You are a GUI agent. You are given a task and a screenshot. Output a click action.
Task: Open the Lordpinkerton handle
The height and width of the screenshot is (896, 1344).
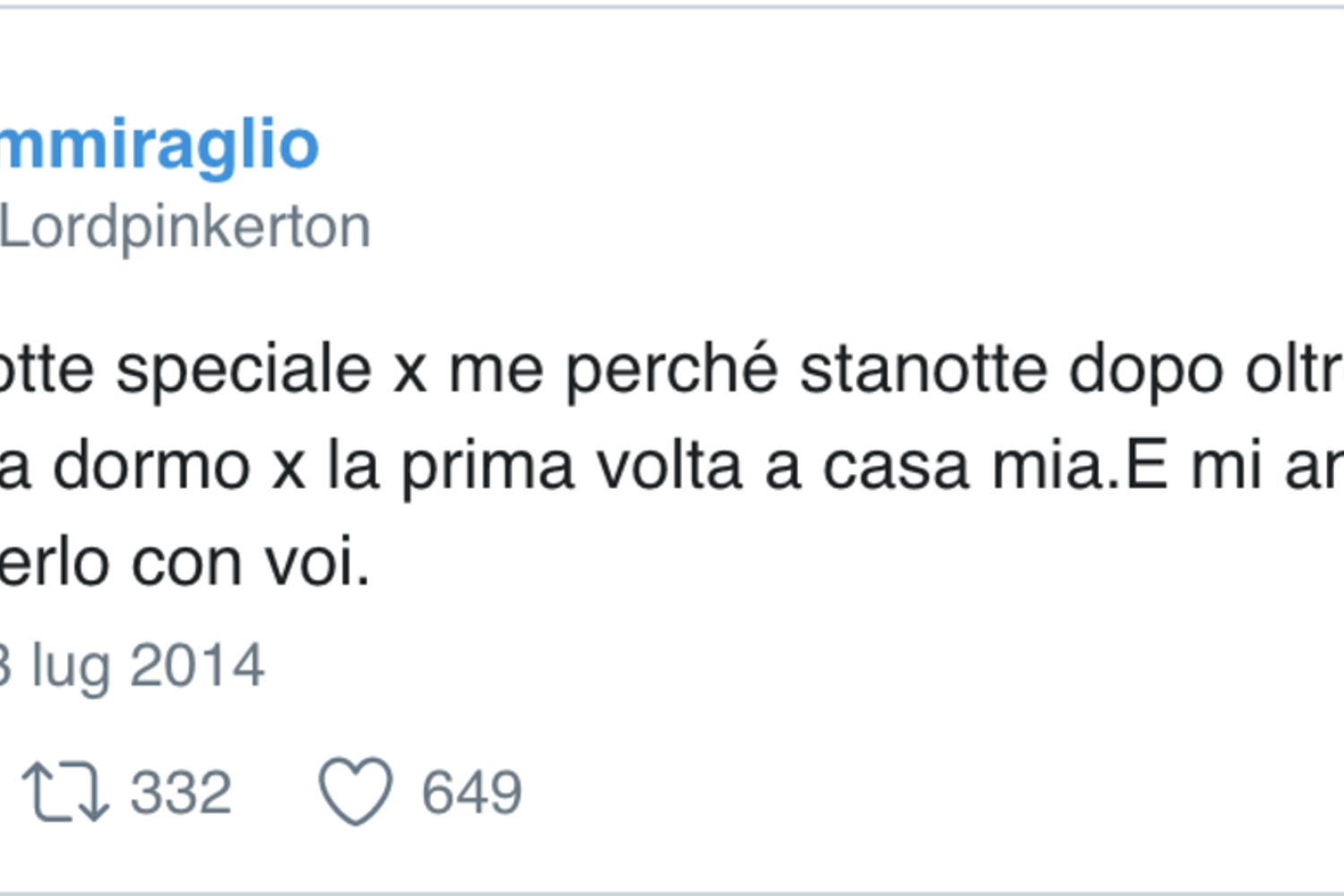[185, 227]
